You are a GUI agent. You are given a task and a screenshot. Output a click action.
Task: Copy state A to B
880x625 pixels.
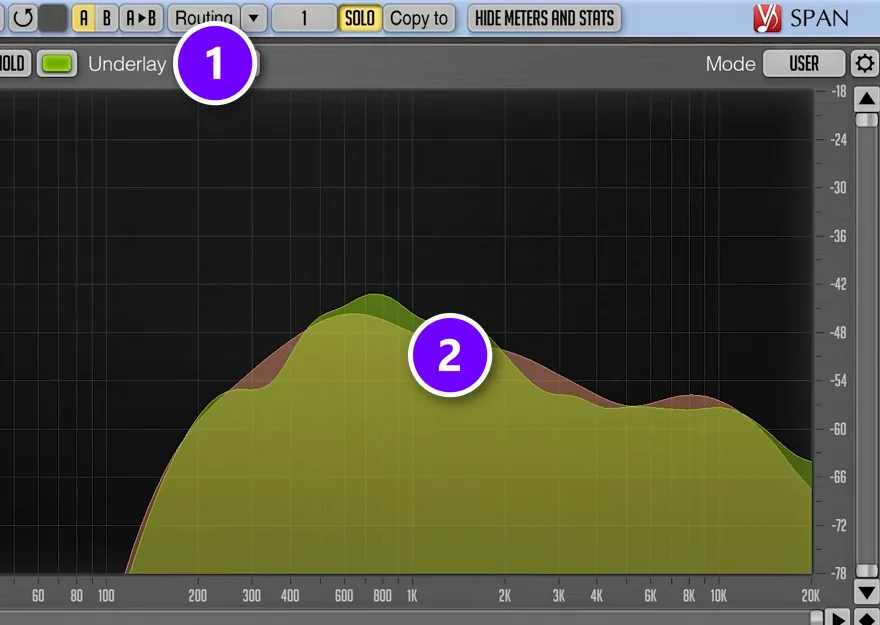tap(141, 18)
